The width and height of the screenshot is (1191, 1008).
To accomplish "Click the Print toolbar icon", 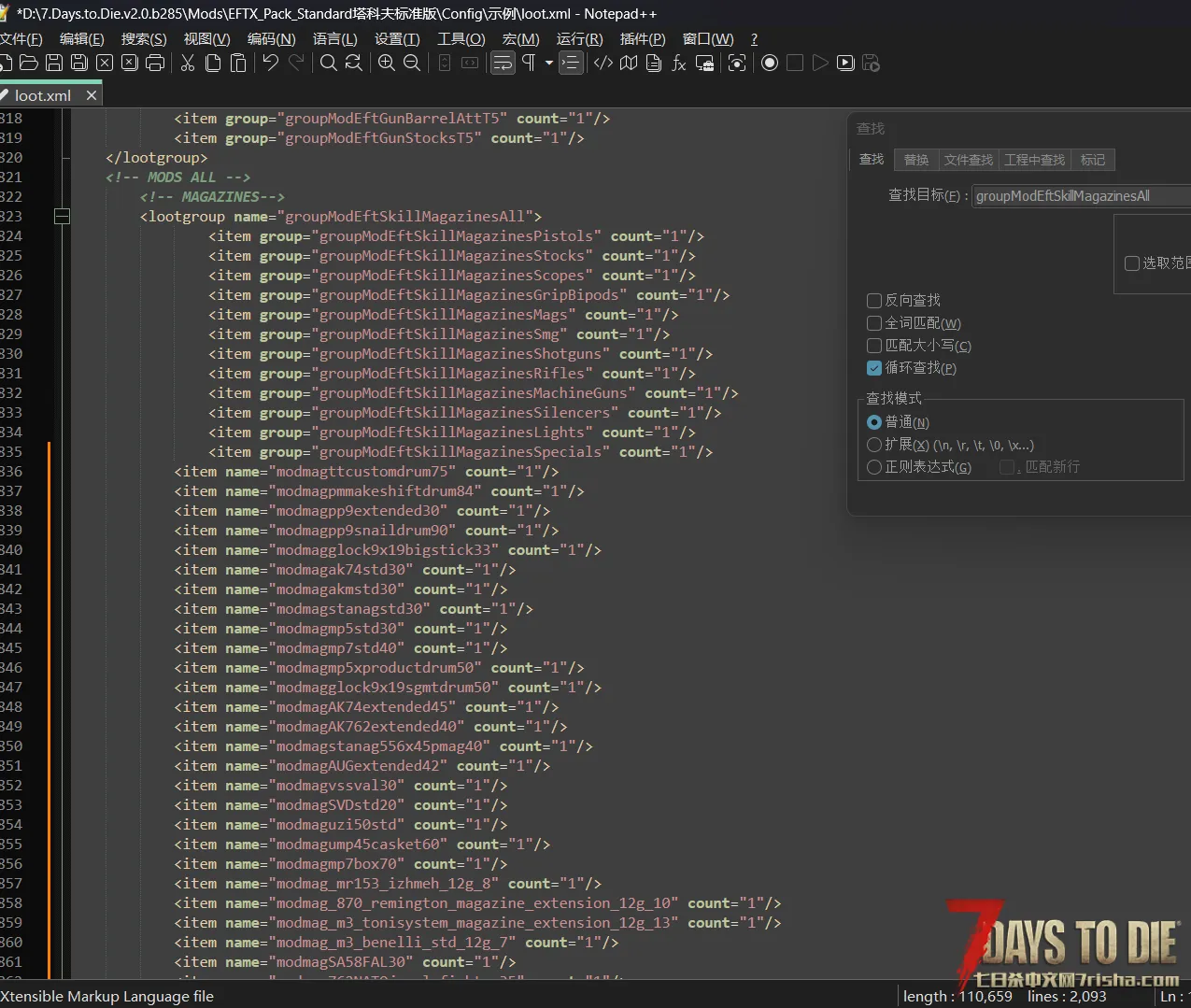I will tap(155, 63).
